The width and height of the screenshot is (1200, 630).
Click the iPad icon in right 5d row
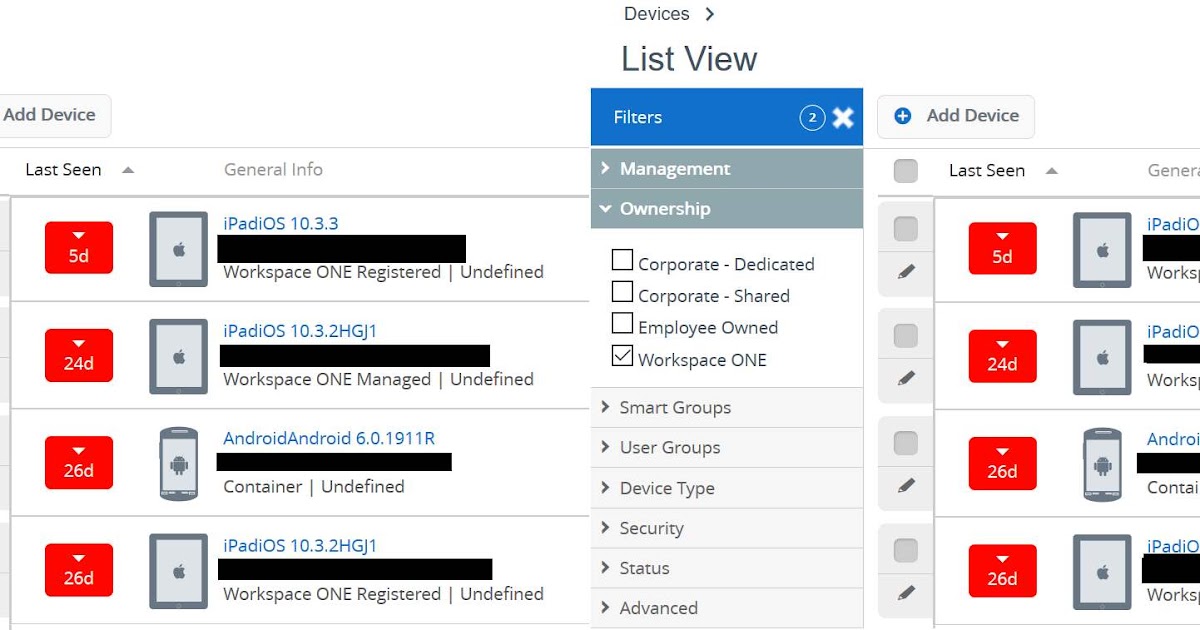coord(1103,250)
